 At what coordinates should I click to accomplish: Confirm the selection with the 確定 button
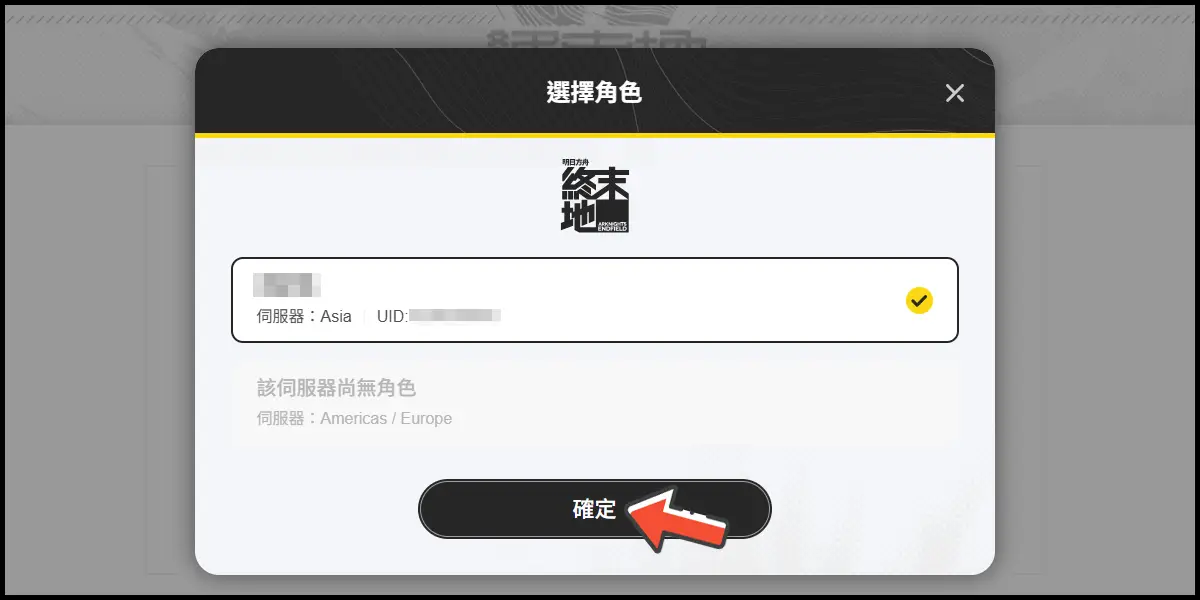point(595,508)
